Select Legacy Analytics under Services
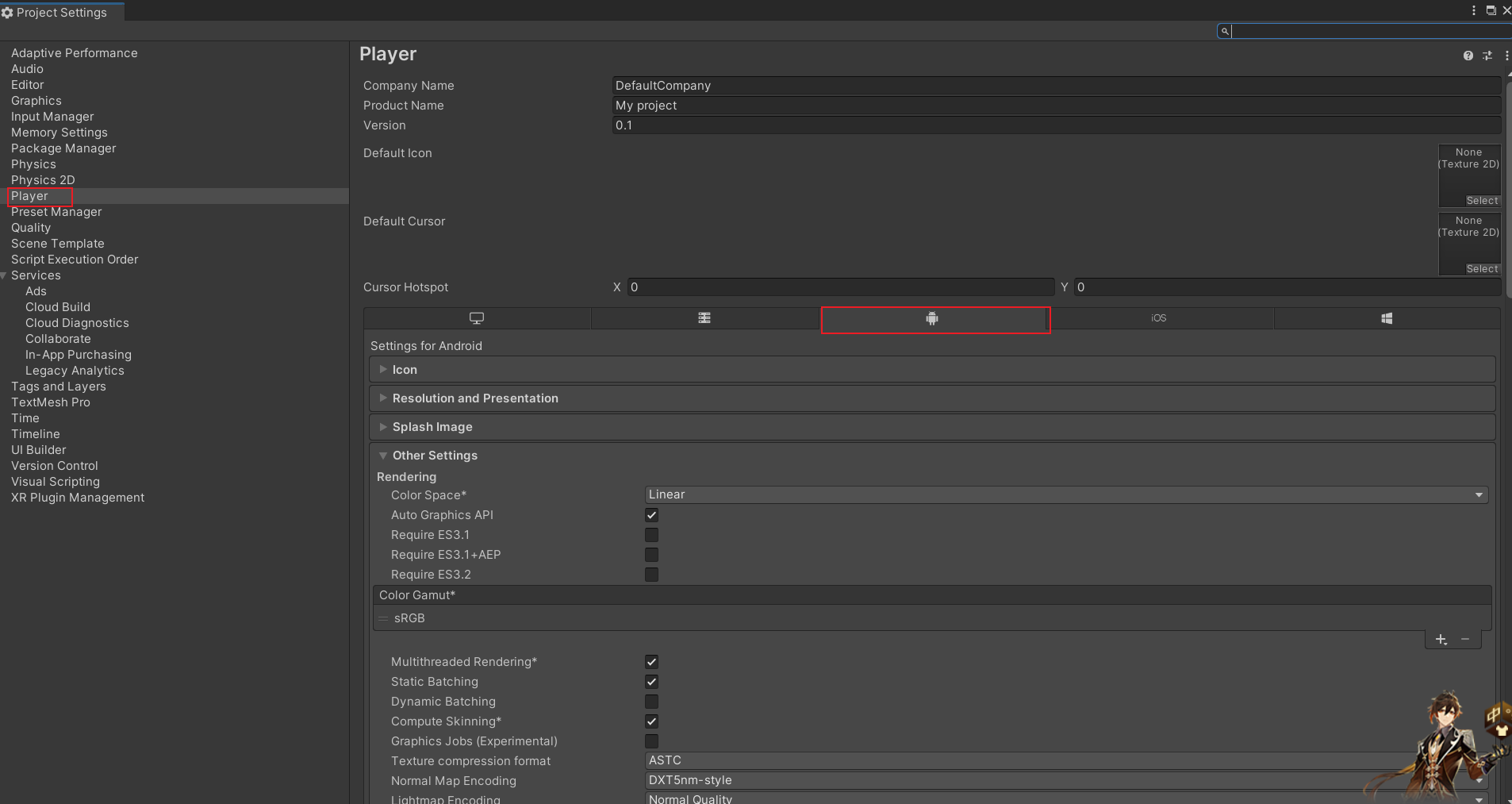Screen dimensions: 1512x804 [75, 371]
